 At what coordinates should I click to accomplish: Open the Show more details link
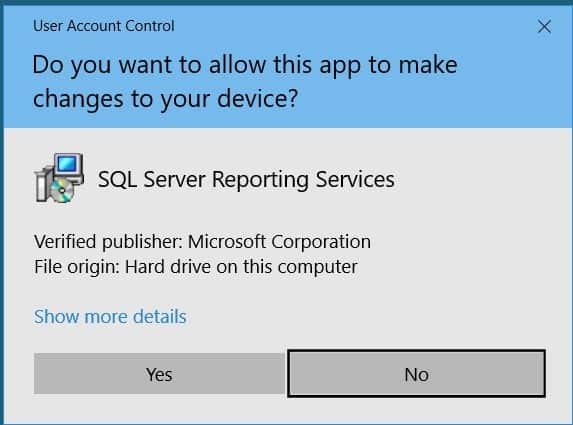pyautogui.click(x=110, y=316)
